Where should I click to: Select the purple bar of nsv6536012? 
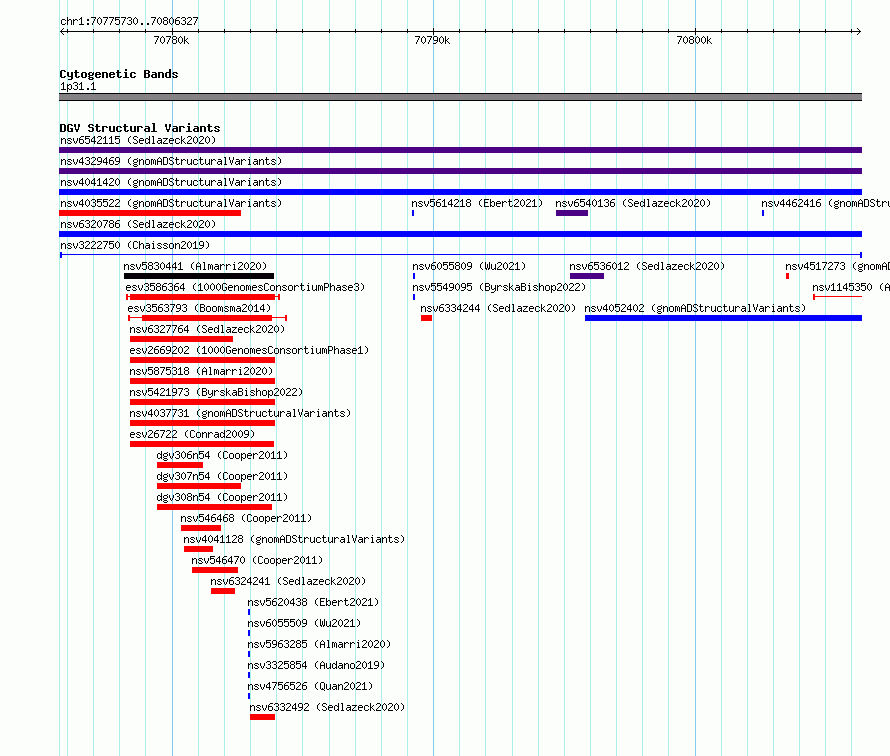pos(587,276)
